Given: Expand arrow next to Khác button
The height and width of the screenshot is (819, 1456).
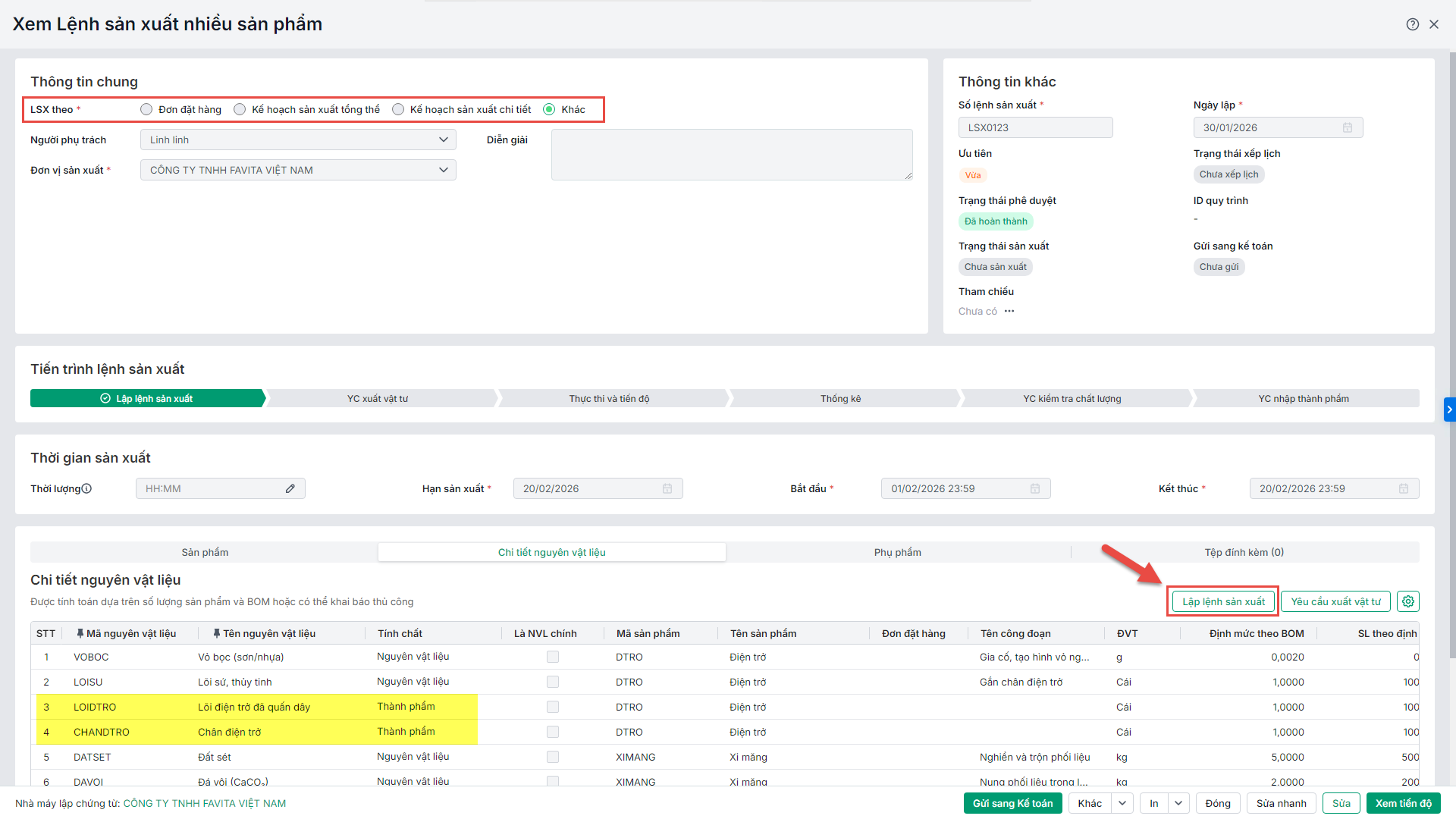Looking at the screenshot, I should pyautogui.click(x=1122, y=803).
